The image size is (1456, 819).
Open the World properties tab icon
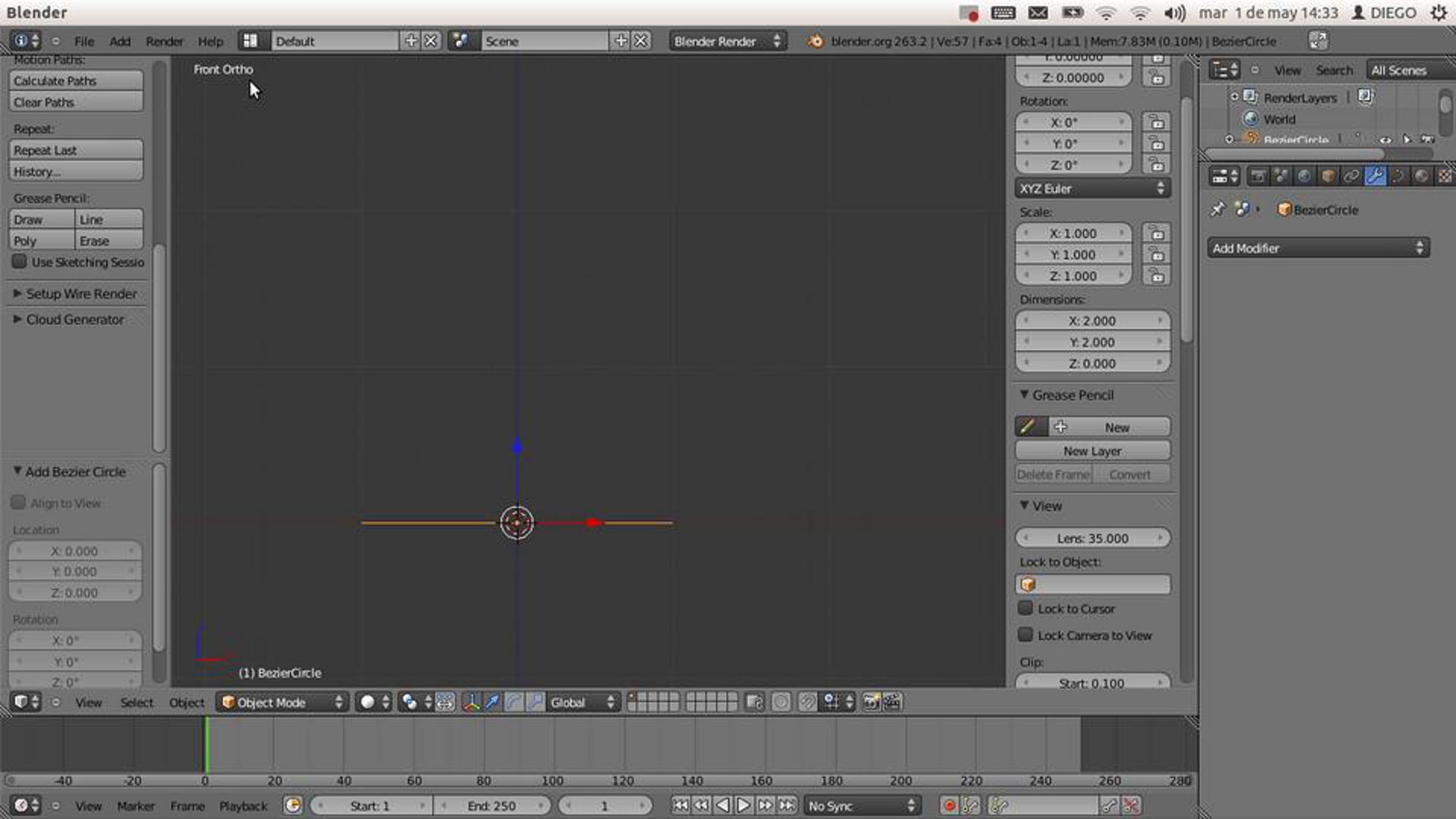pos(1304,177)
